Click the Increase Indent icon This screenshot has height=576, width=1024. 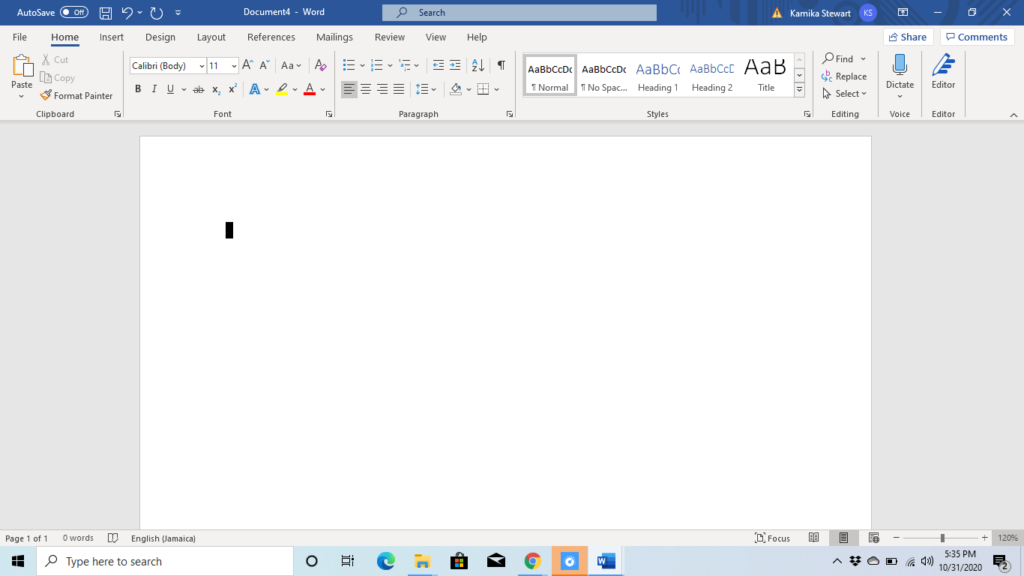point(455,65)
